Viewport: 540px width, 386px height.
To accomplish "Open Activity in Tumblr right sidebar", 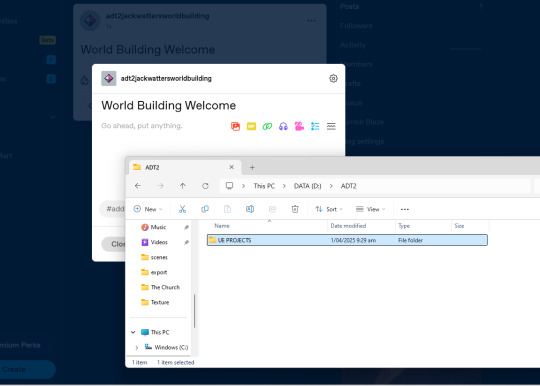I will pyautogui.click(x=353, y=45).
